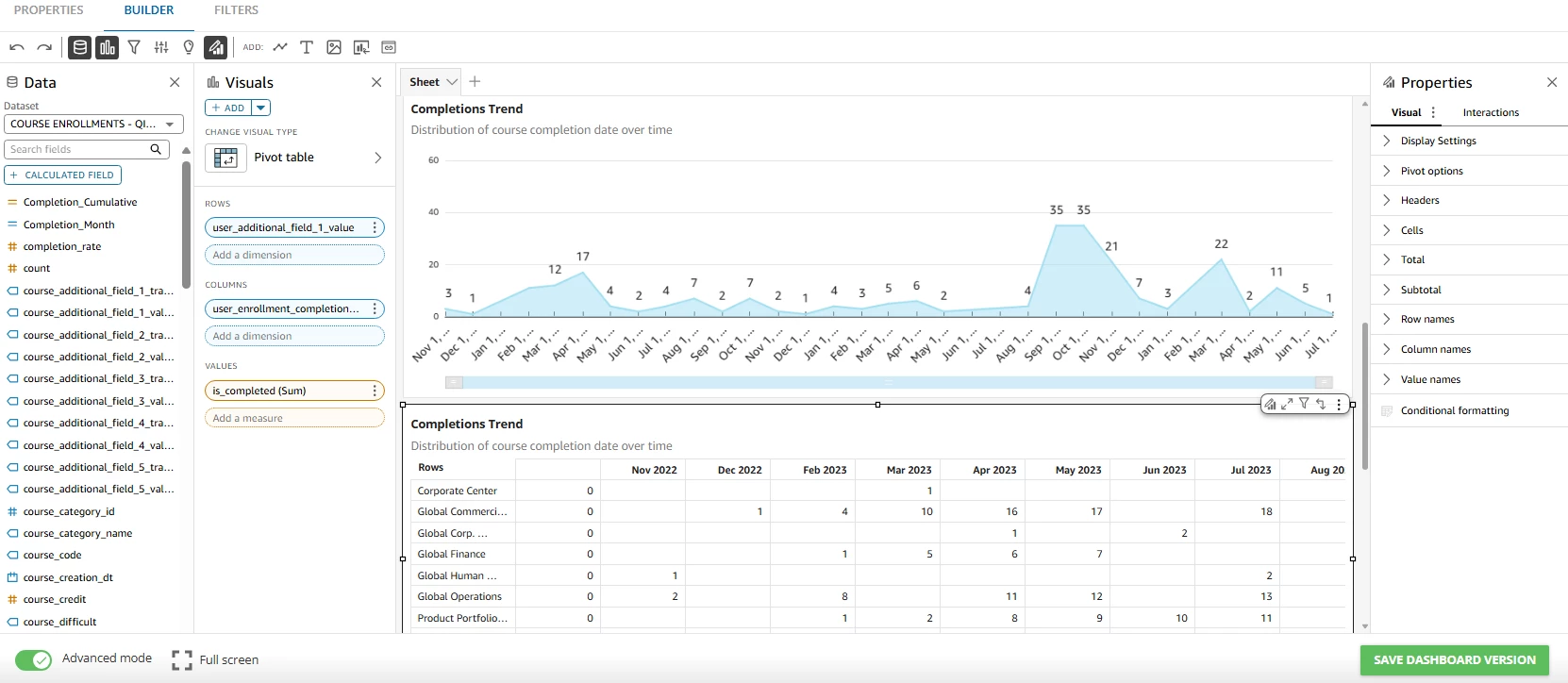Open the Parameters sliders icon
The width and height of the screenshot is (1568, 683).
pyautogui.click(x=161, y=47)
